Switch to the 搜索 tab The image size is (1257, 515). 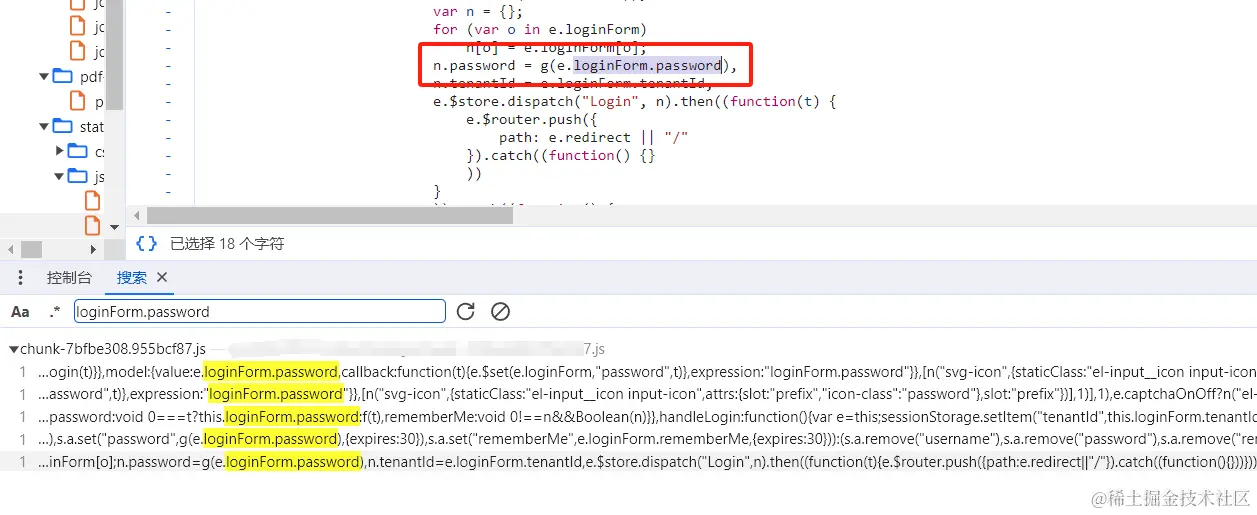point(131,278)
